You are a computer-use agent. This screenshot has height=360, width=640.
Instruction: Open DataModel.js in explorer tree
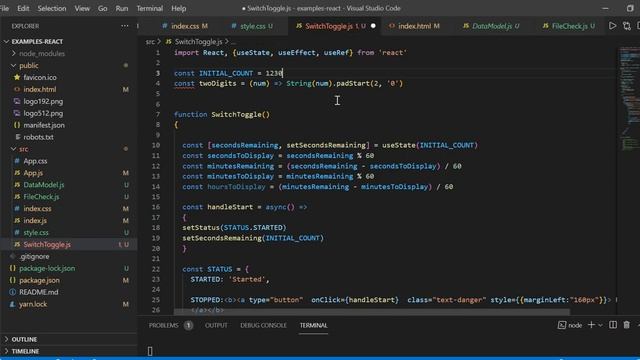point(44,185)
